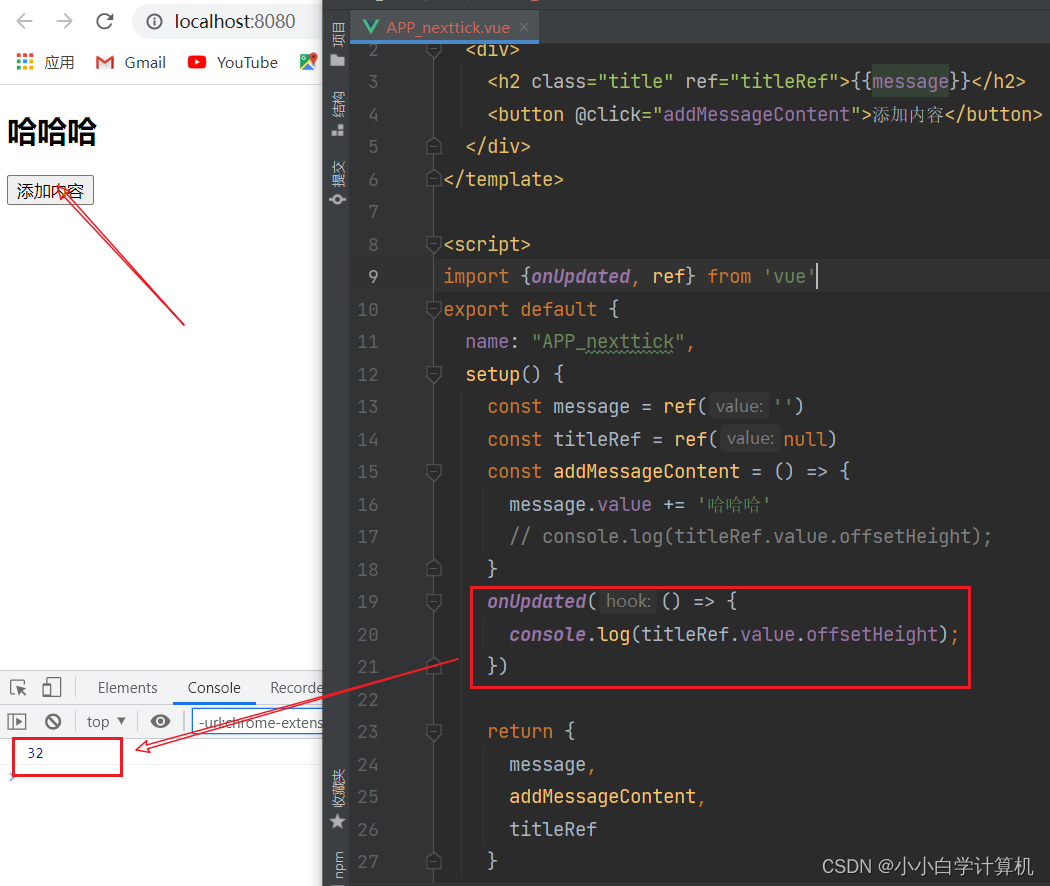This screenshot has height=886, width=1050.
Task: Collapse the div block at line 2
Action: (x=434, y=49)
